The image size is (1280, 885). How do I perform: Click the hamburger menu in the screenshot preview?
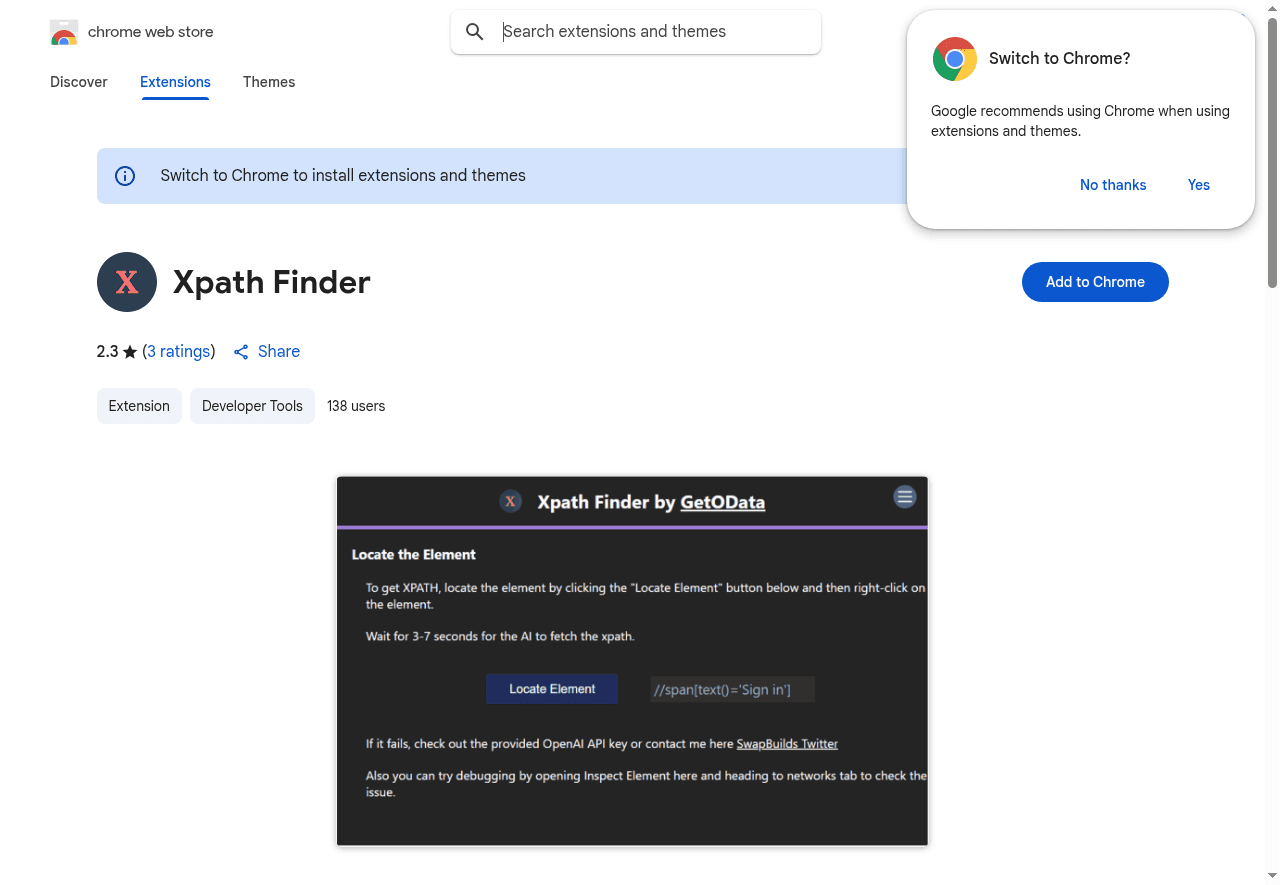click(x=904, y=496)
